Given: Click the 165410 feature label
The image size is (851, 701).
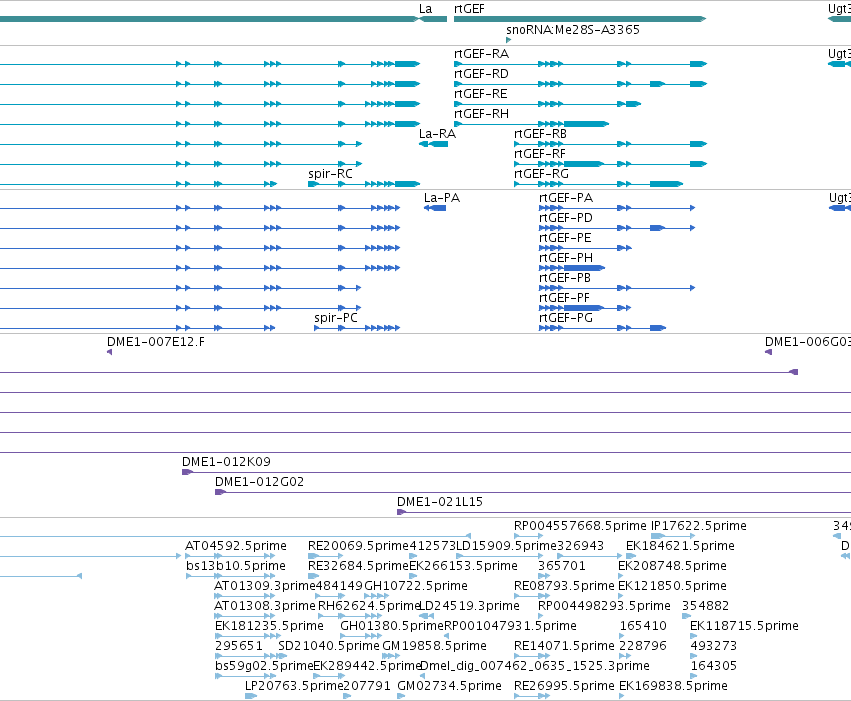Looking at the screenshot, I should coord(643,627).
